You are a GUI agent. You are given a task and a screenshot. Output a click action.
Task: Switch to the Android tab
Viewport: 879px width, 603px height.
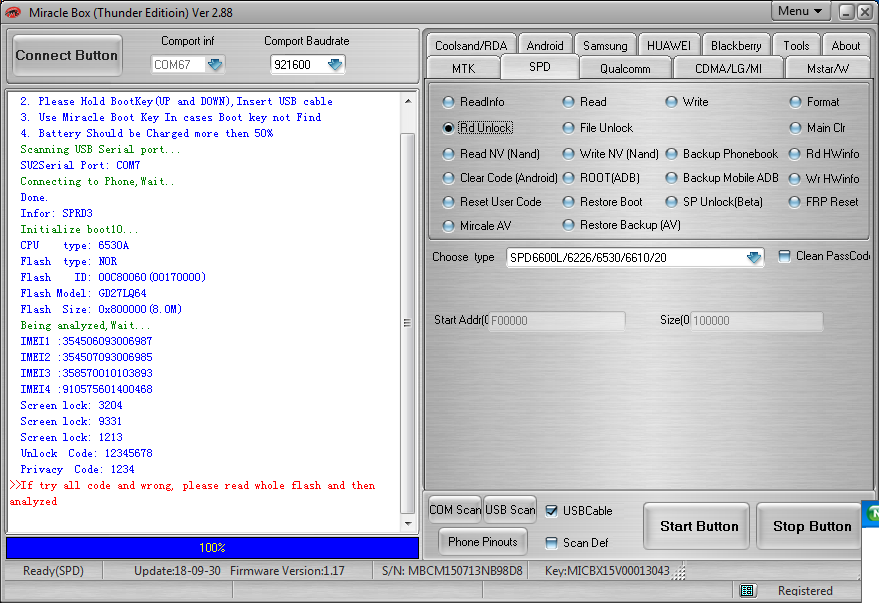click(545, 45)
